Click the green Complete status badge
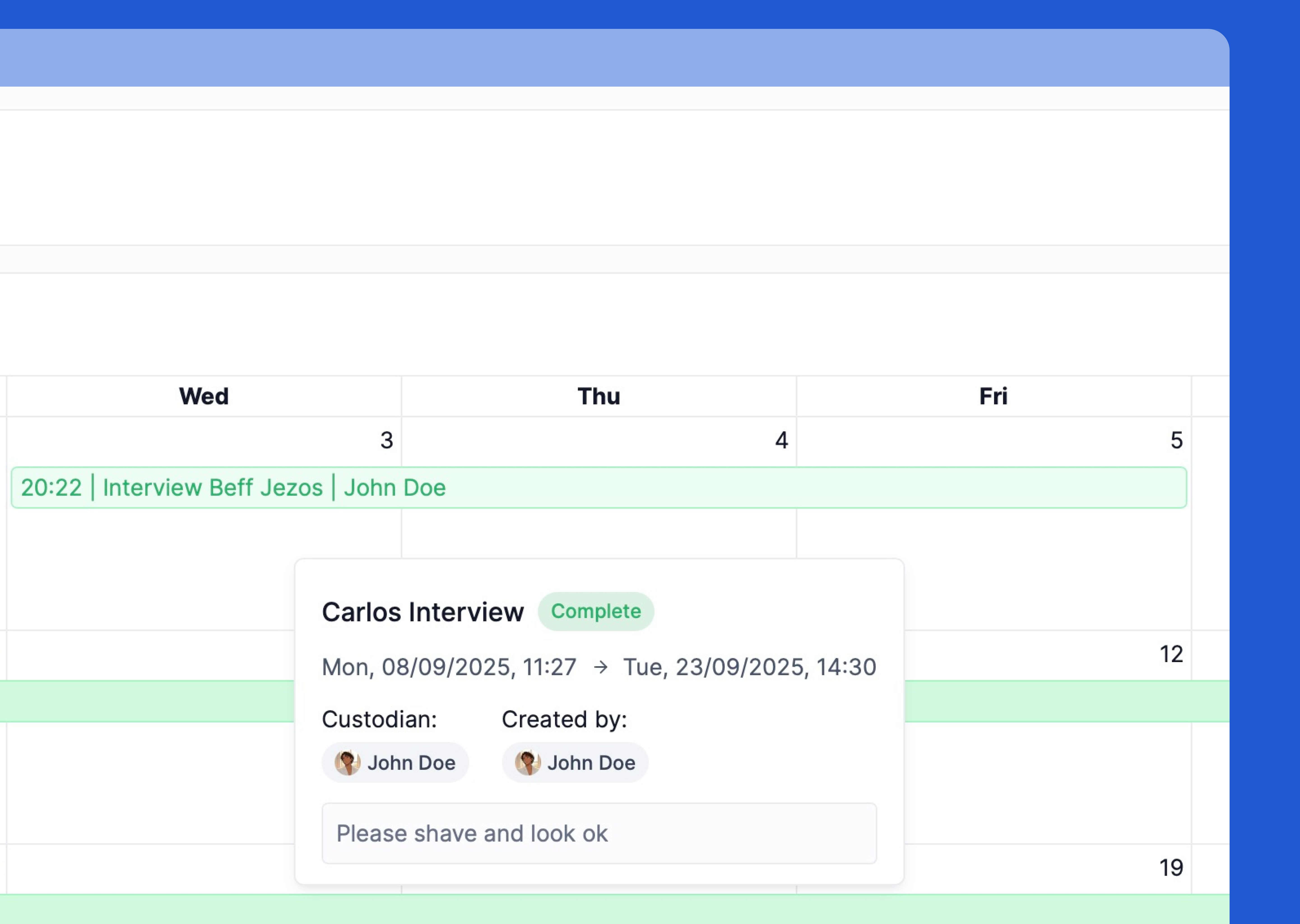The width and height of the screenshot is (1300, 924). click(595, 611)
